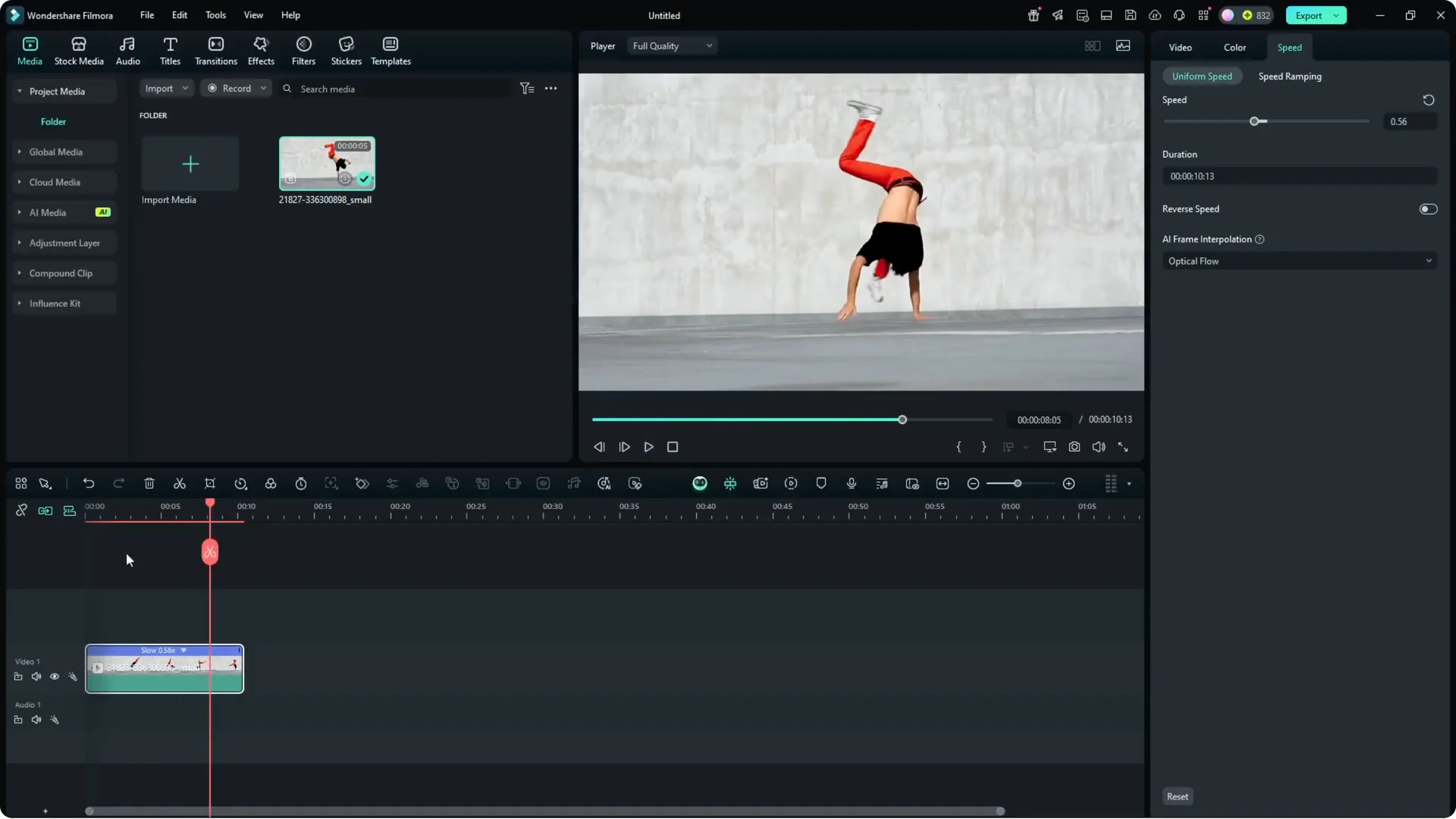The height and width of the screenshot is (819, 1456).
Task: Open the Tools menu
Action: coord(215,15)
